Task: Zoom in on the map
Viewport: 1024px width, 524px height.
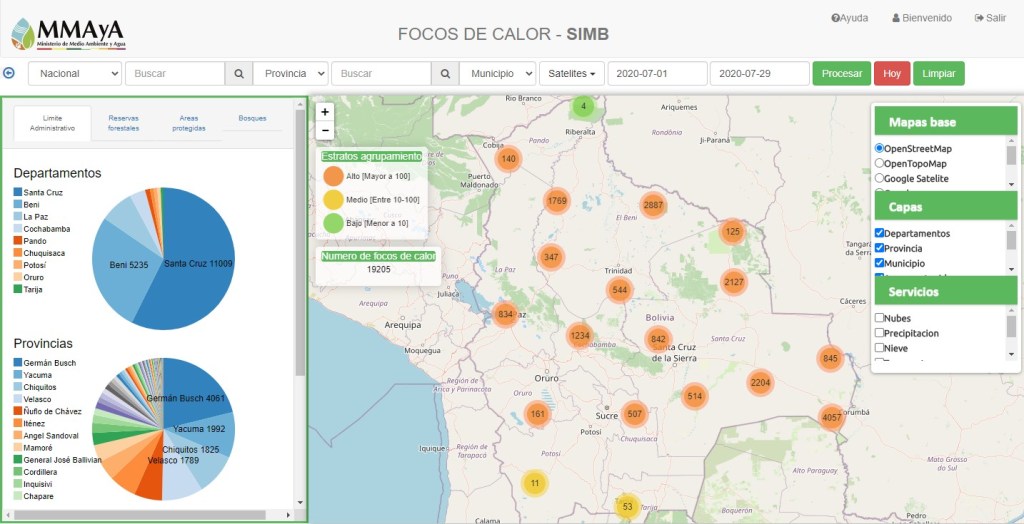Action: coord(325,113)
